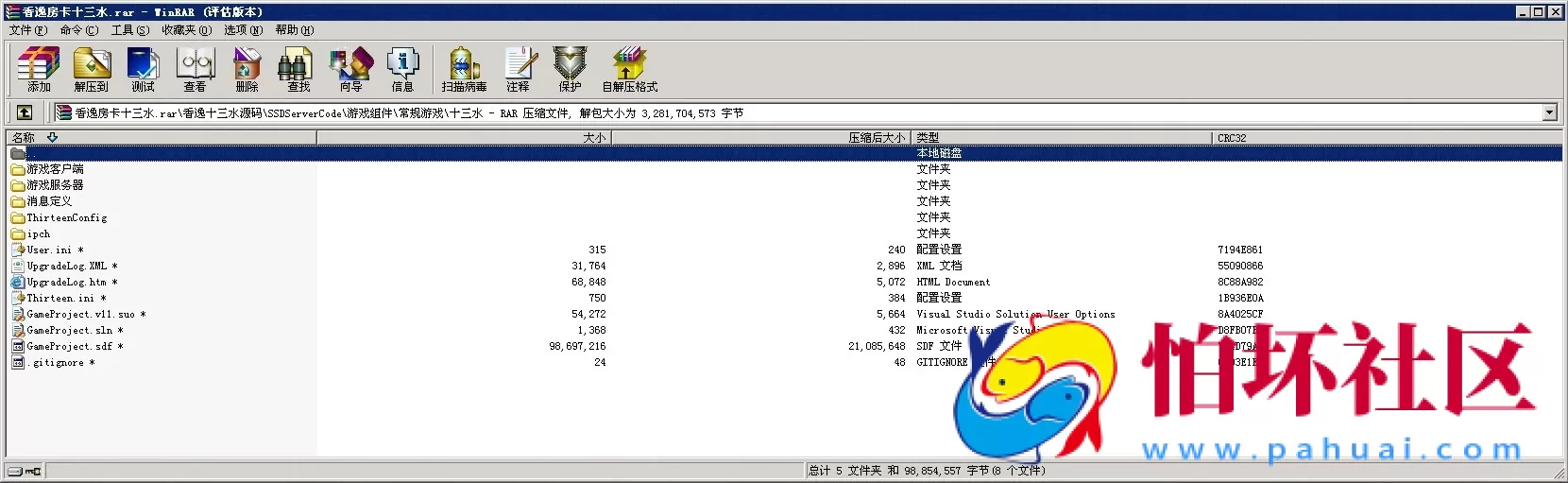Sort by 名称 (Name) column header

pyautogui.click(x=162, y=138)
